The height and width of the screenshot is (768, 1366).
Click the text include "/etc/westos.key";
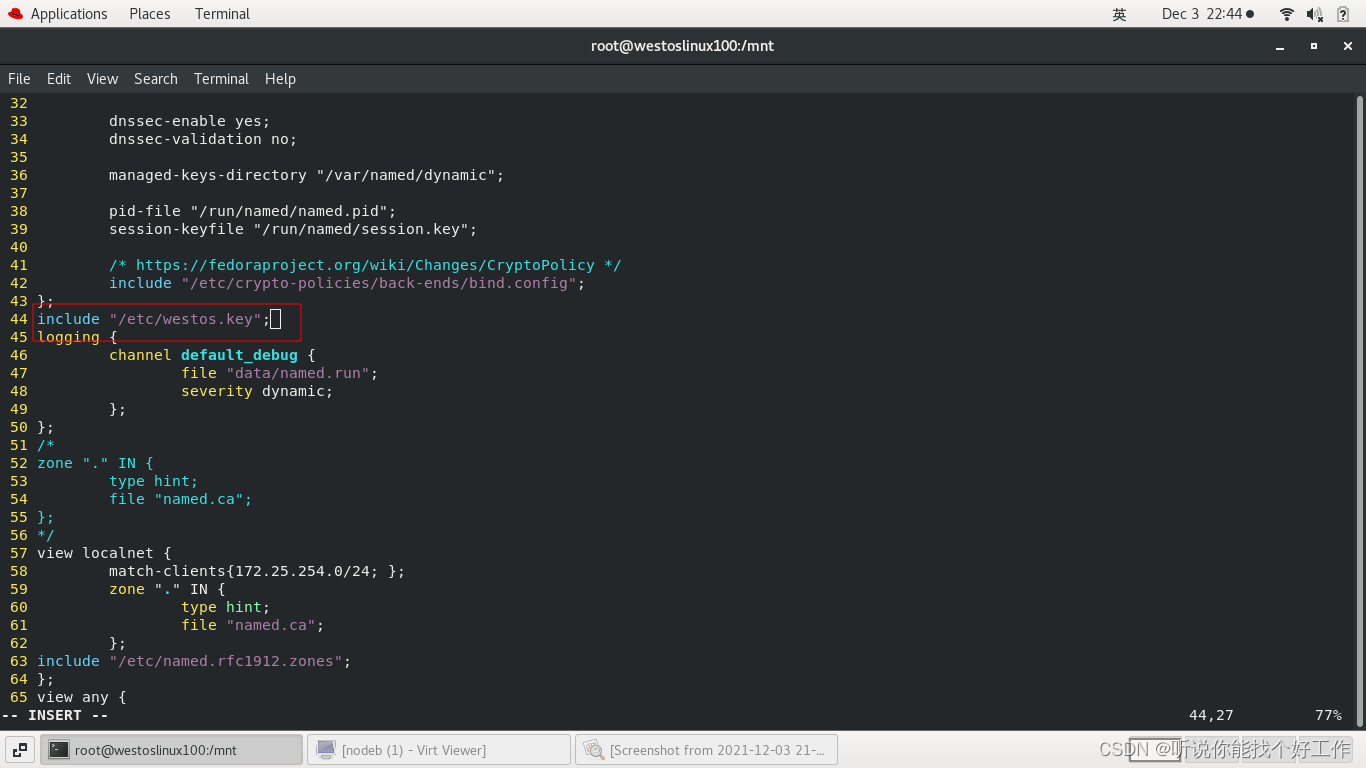[154, 319]
